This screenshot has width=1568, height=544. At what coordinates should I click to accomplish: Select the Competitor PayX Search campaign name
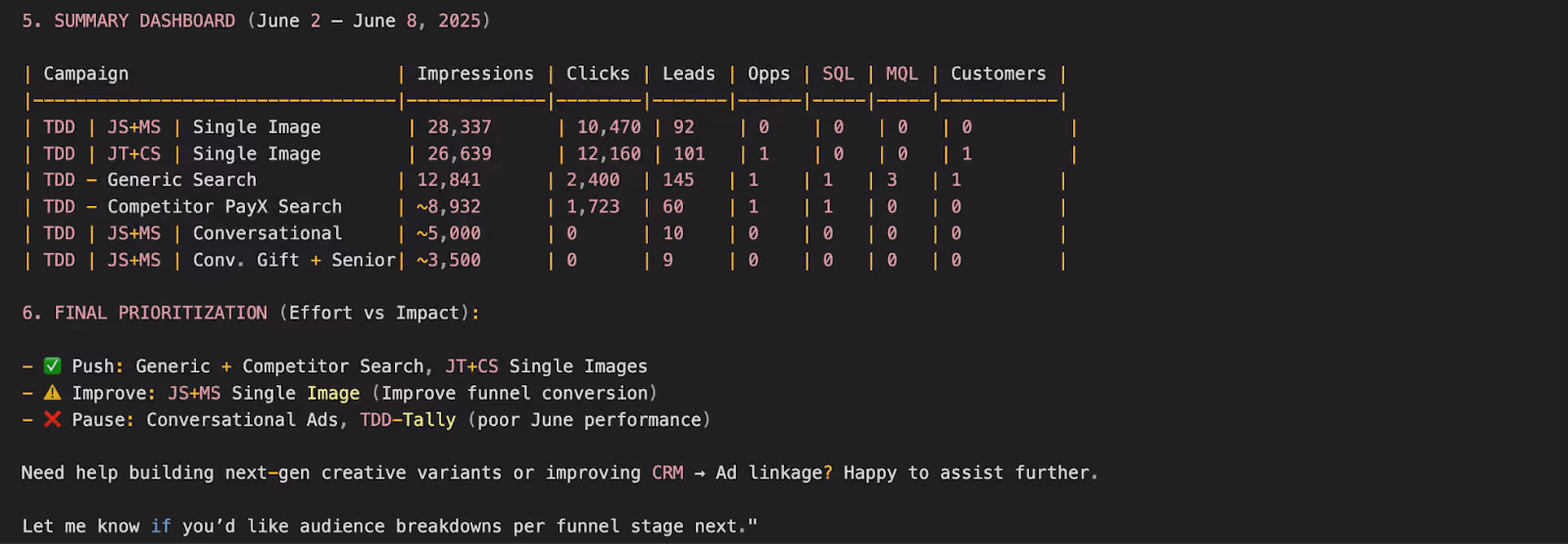[x=224, y=206]
